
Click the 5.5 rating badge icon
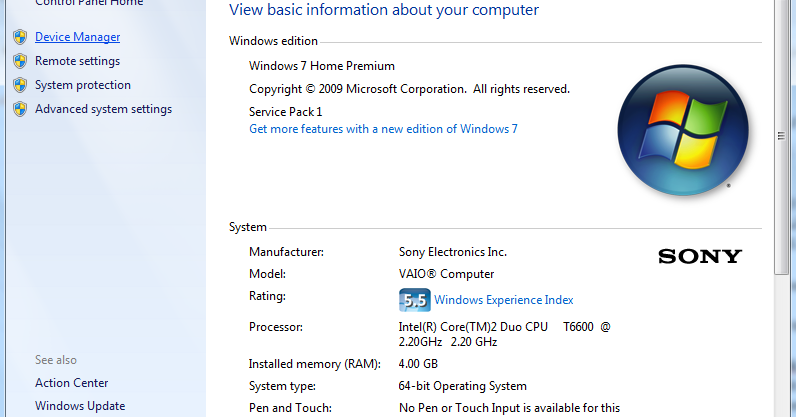pyautogui.click(x=414, y=300)
